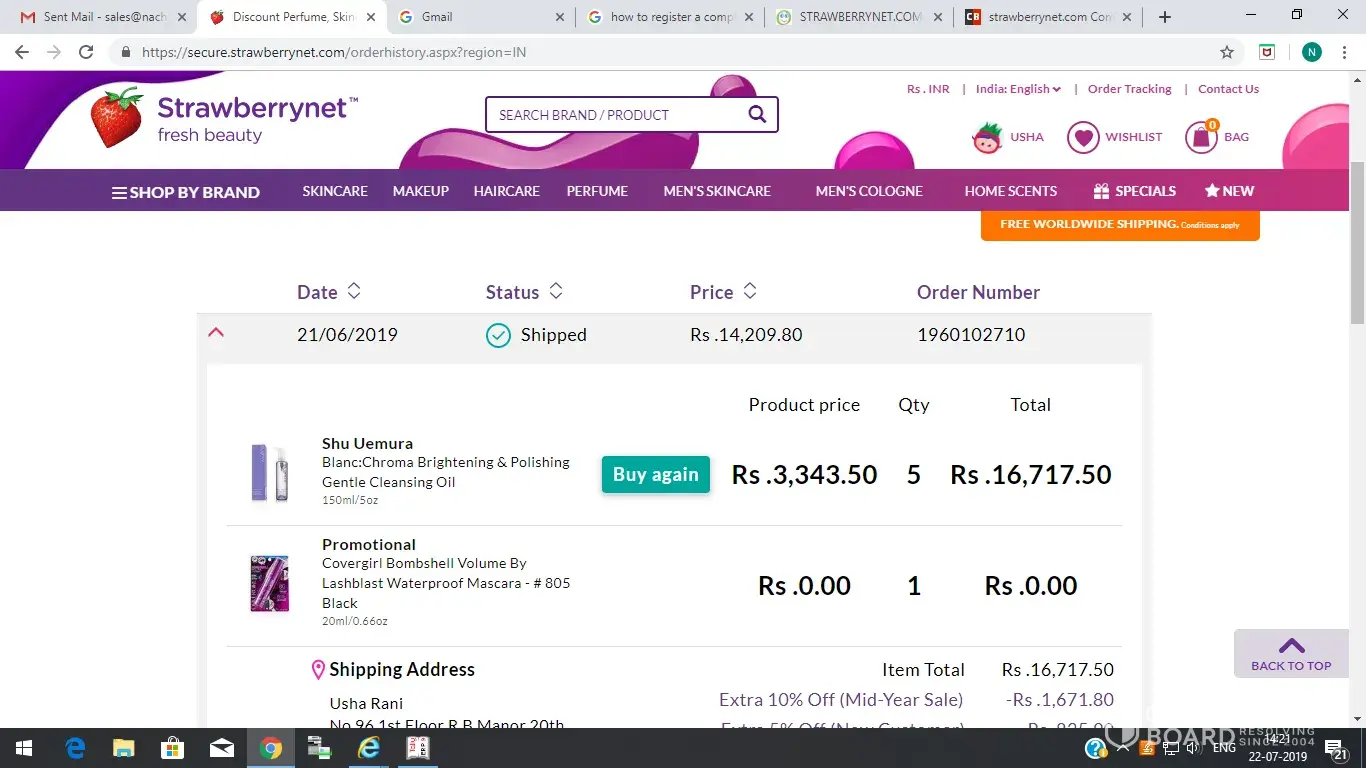
Task: Open the Wishlist heart icon
Action: pyautogui.click(x=1083, y=137)
